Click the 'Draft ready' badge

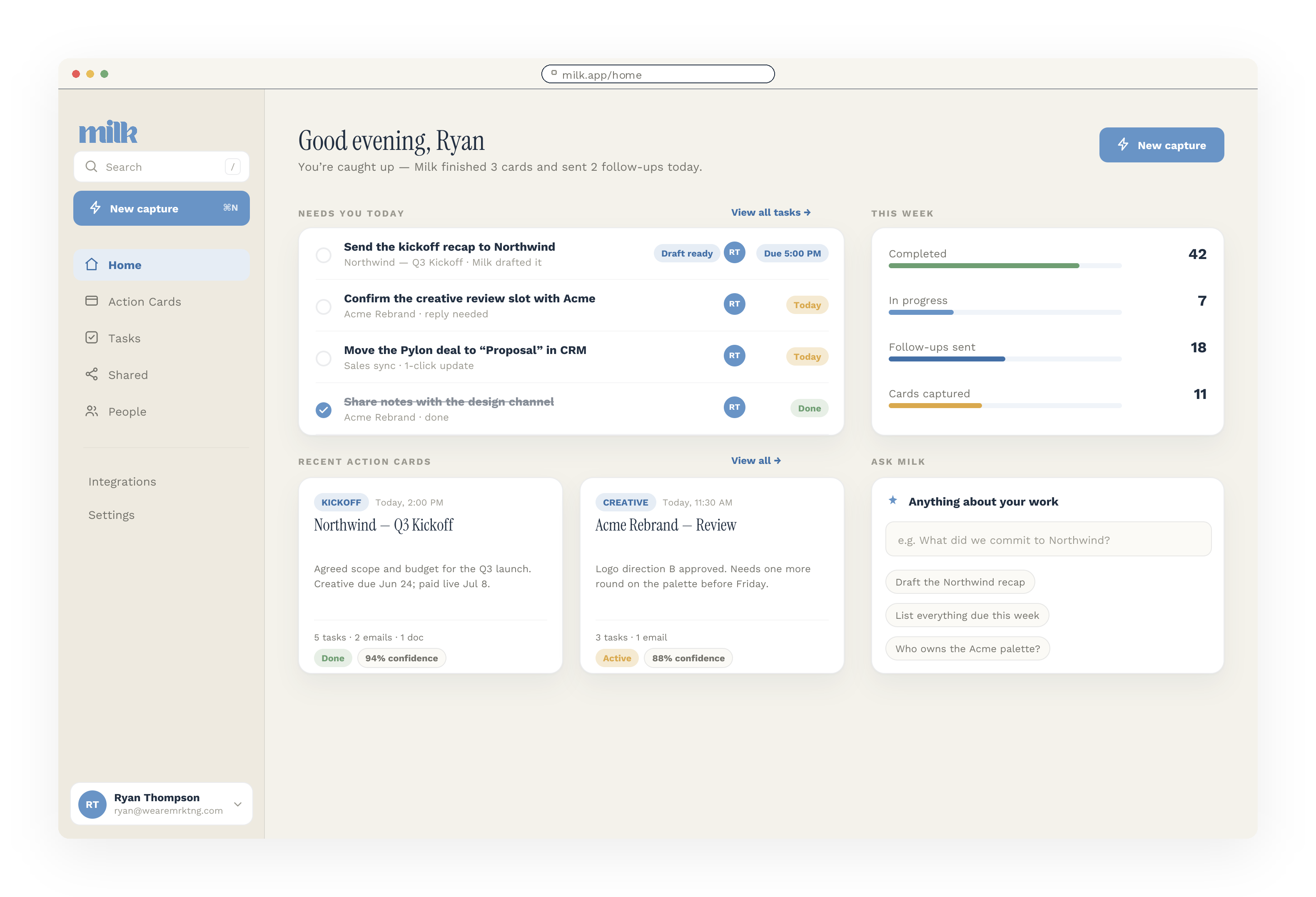click(687, 253)
